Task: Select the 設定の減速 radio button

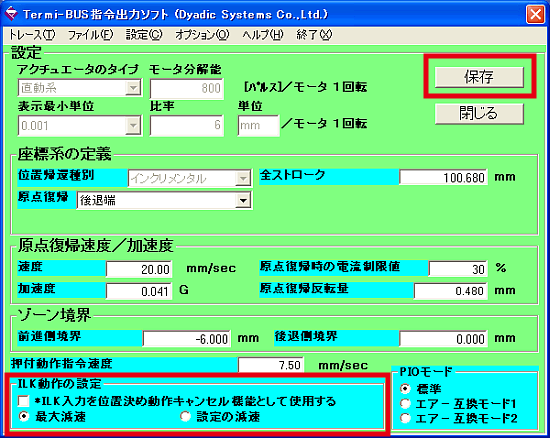Action: tap(185, 416)
